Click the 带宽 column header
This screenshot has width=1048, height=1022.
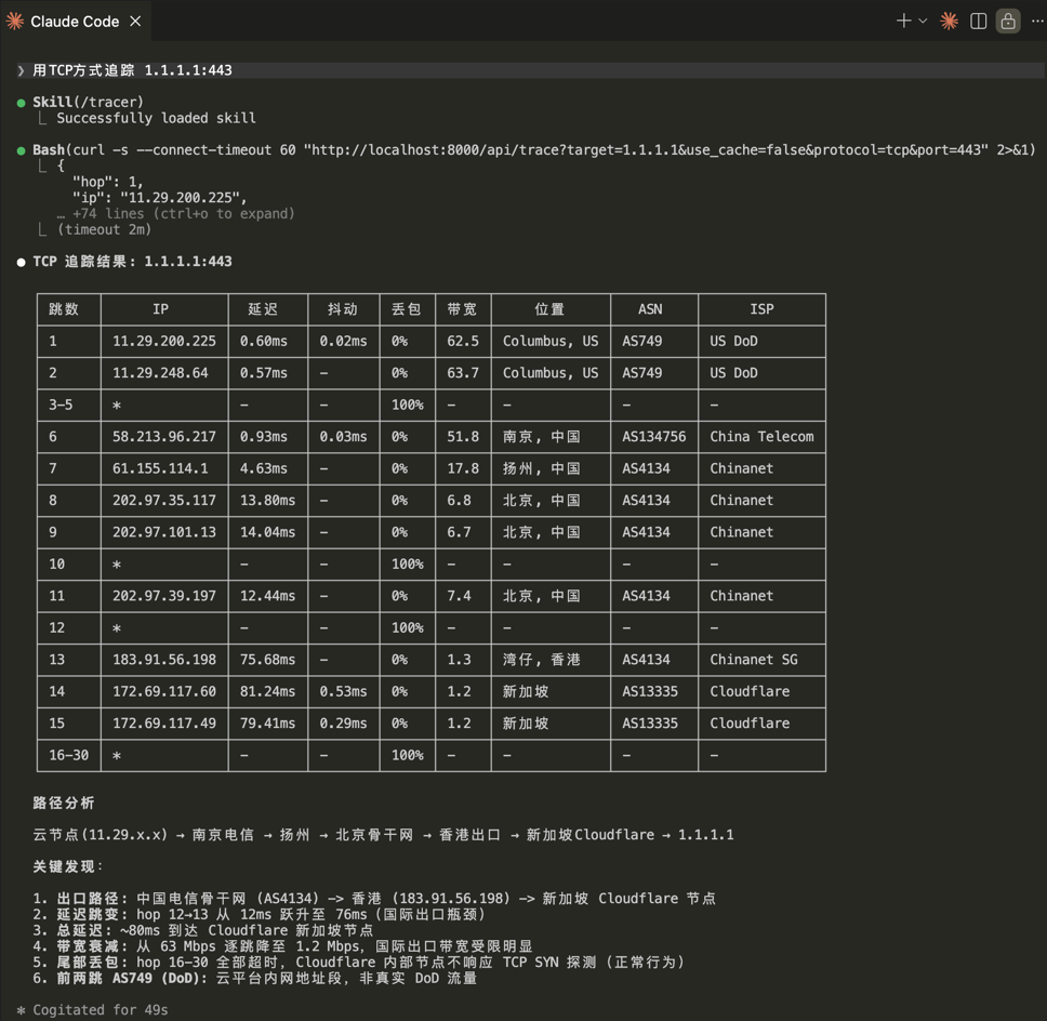click(463, 309)
